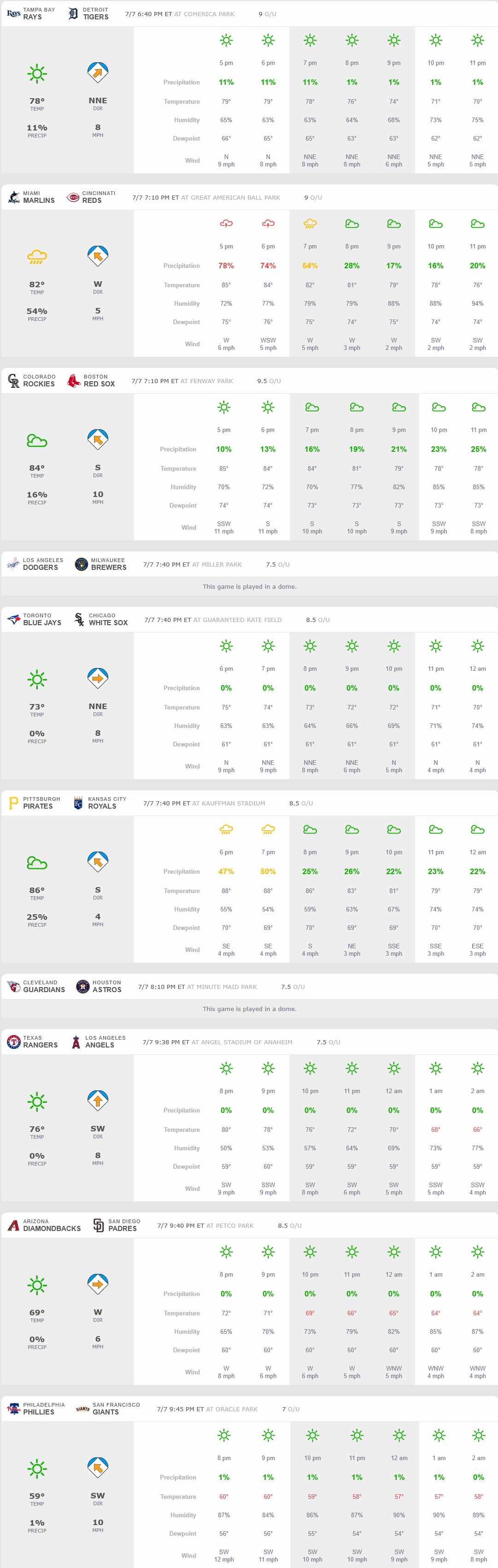
Task: Click the Miami Marlins team logo
Action: click(13, 197)
